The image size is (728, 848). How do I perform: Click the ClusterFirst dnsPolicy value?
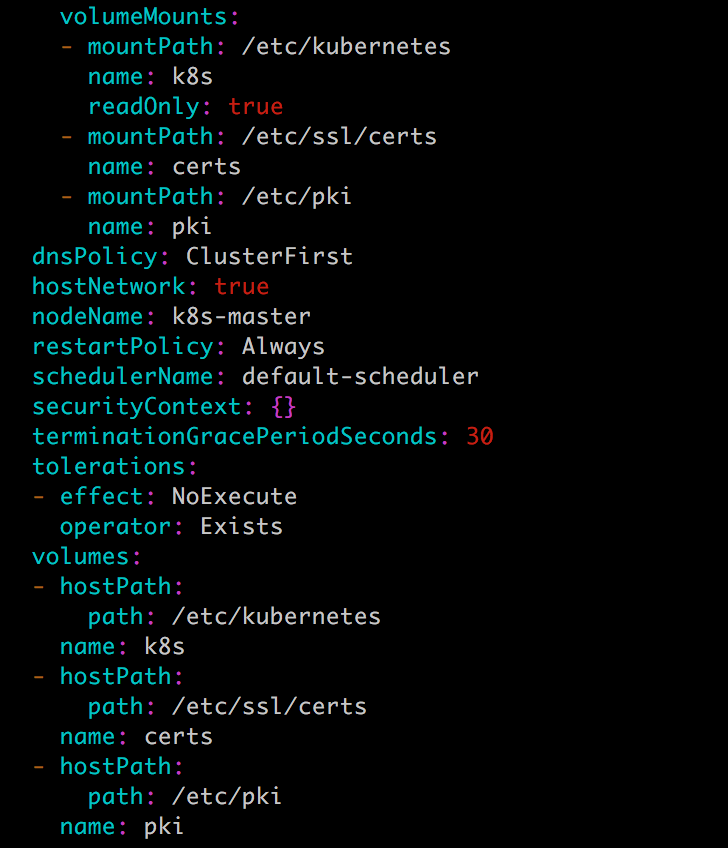pyautogui.click(x=269, y=256)
